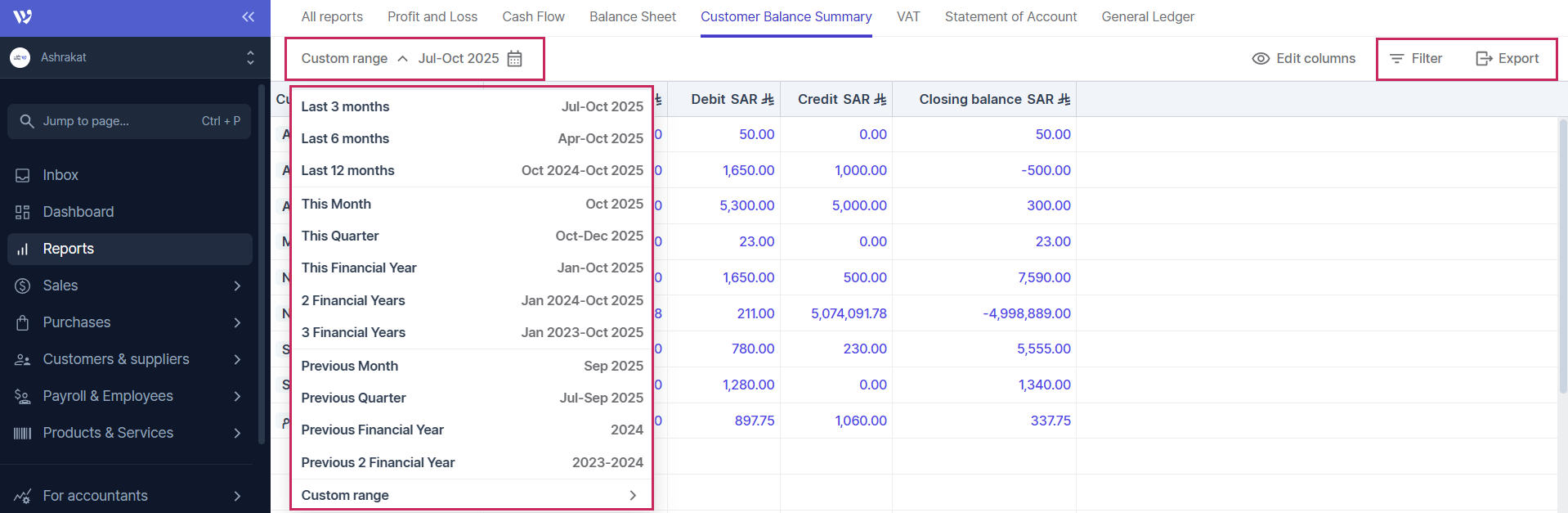
Task: Open the General Ledger tab
Action: pos(1147,17)
